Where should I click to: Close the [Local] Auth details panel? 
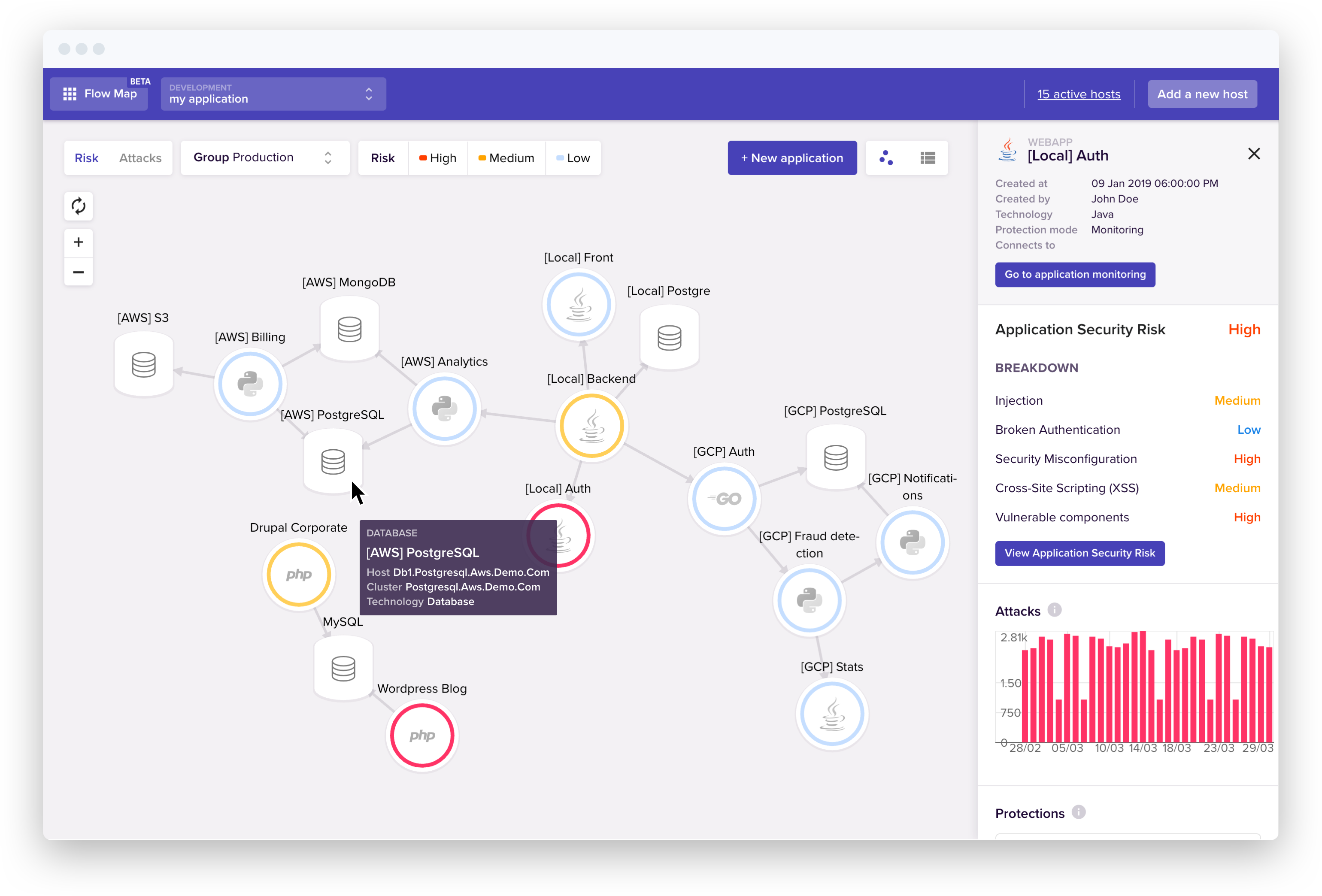1254,154
